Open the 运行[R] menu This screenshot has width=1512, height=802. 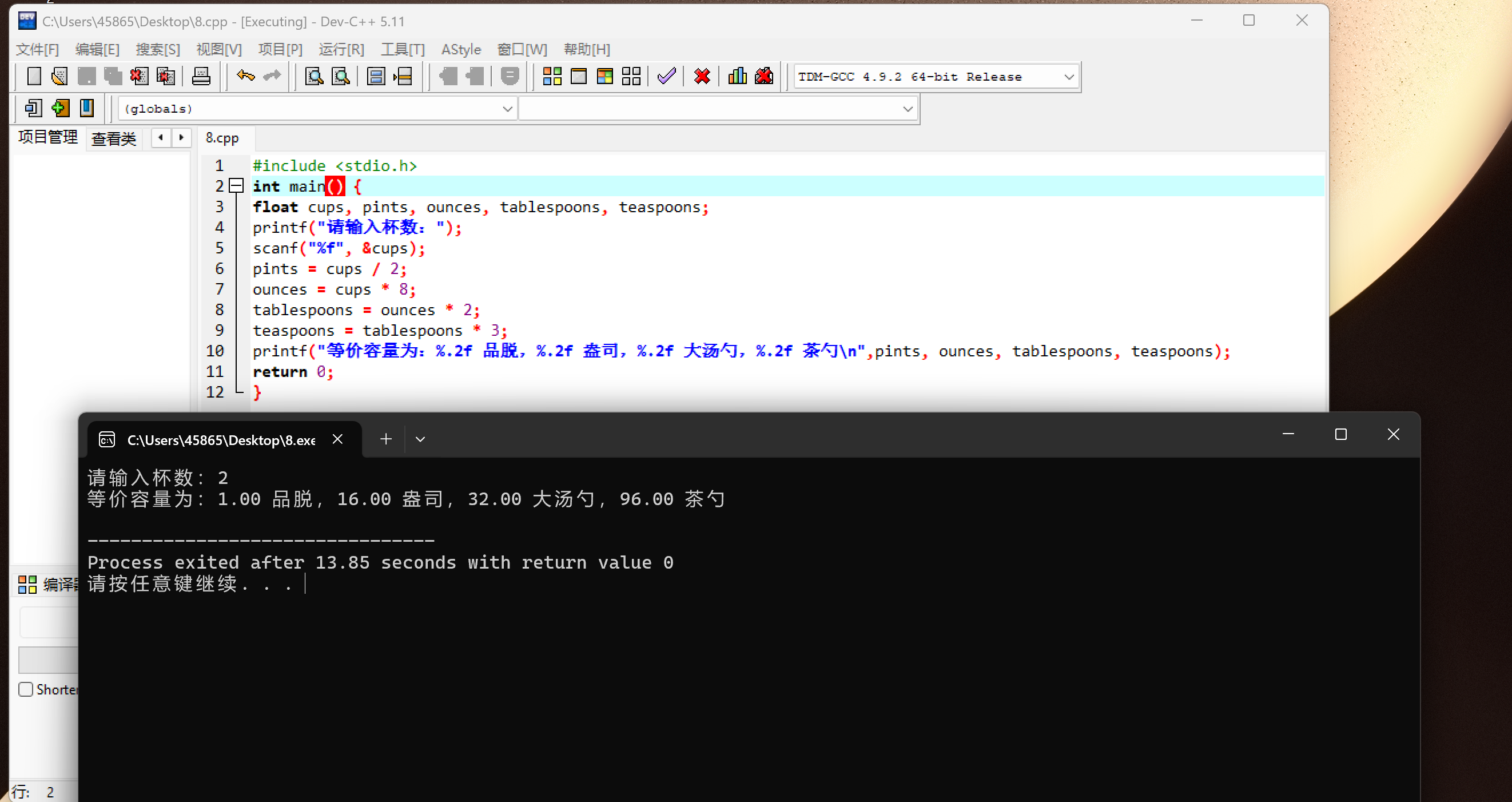(x=341, y=49)
